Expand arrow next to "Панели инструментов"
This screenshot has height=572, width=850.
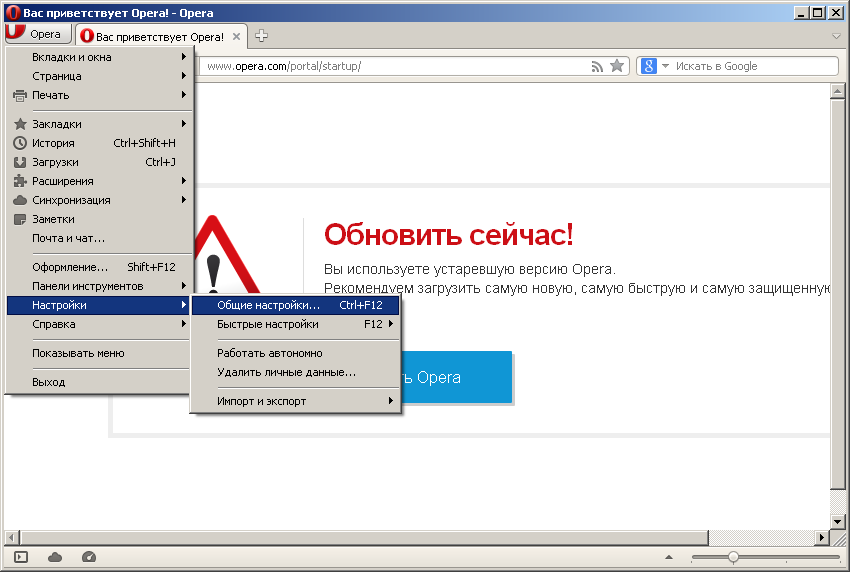coord(184,285)
